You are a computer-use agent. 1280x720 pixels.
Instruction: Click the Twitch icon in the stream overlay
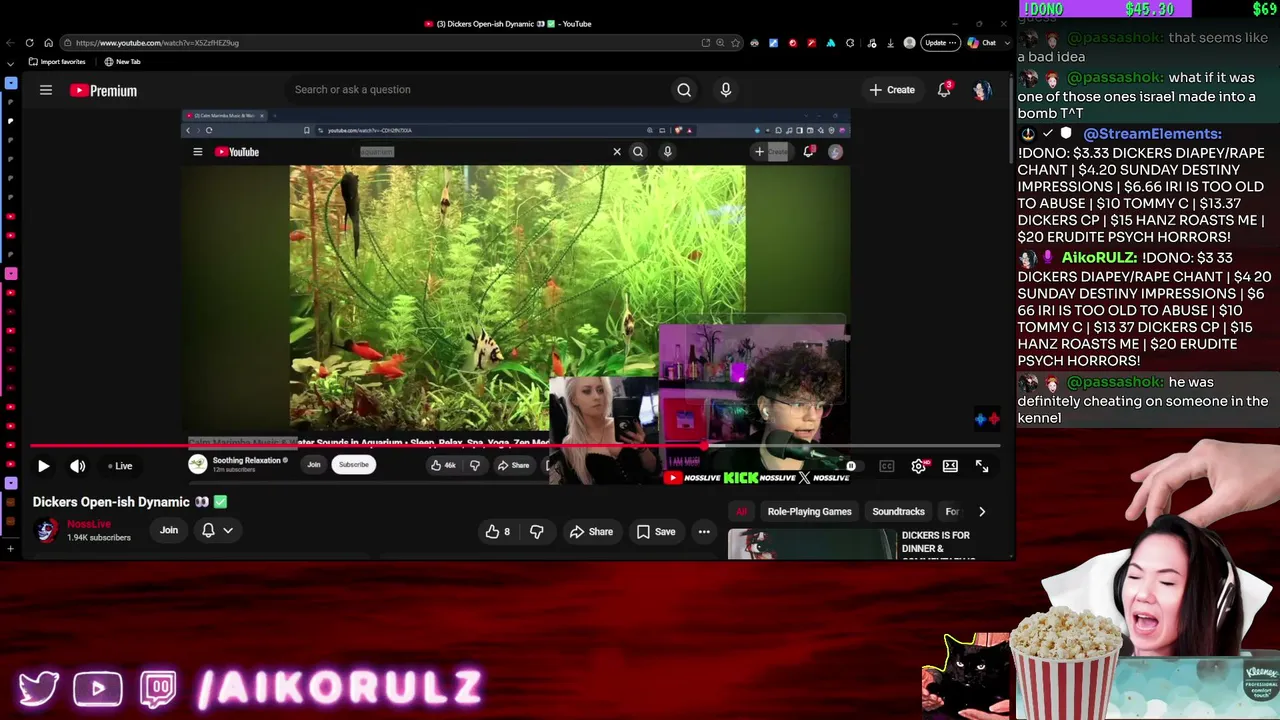pos(159,688)
